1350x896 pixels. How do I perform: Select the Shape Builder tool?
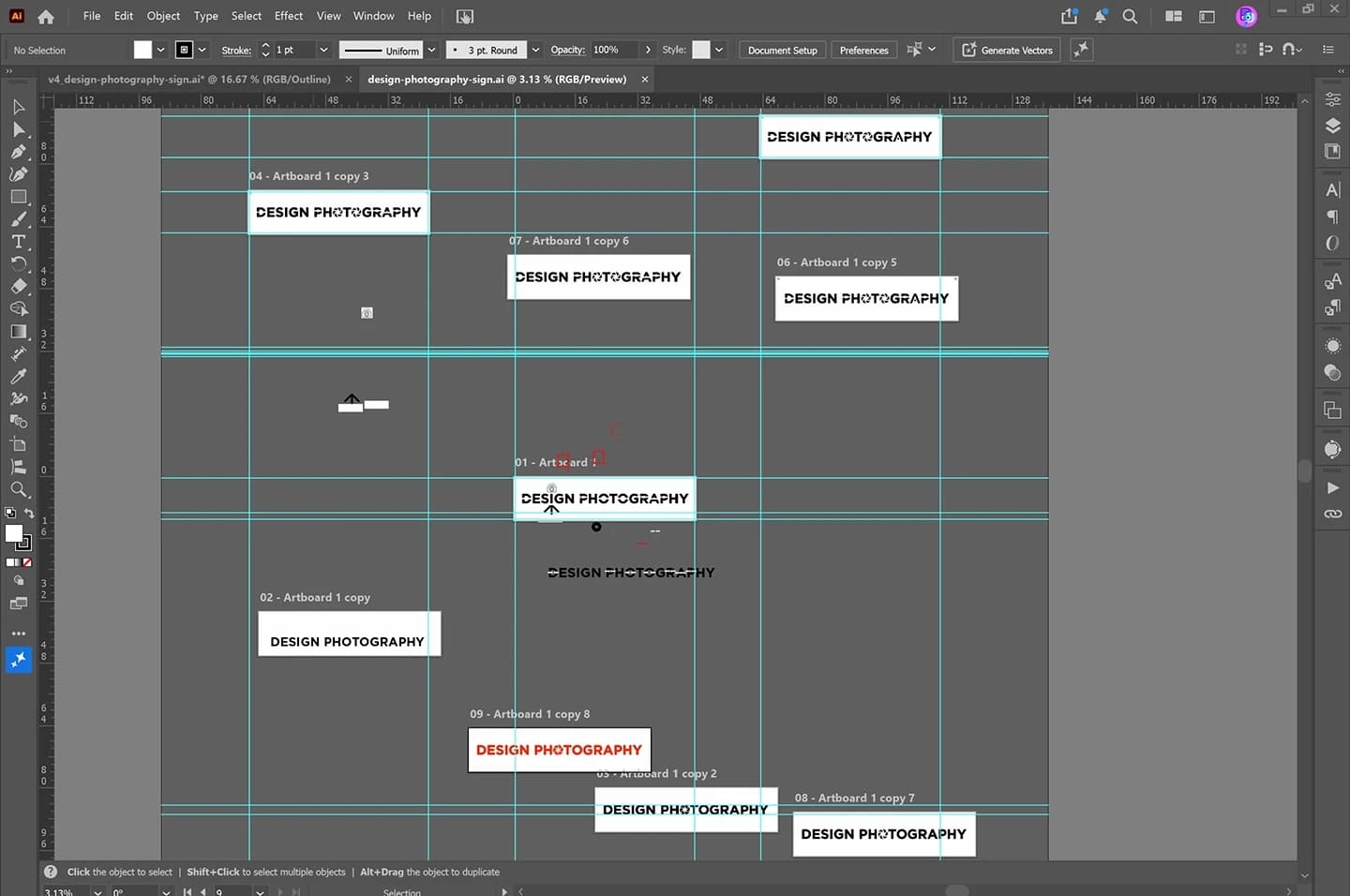point(19,309)
